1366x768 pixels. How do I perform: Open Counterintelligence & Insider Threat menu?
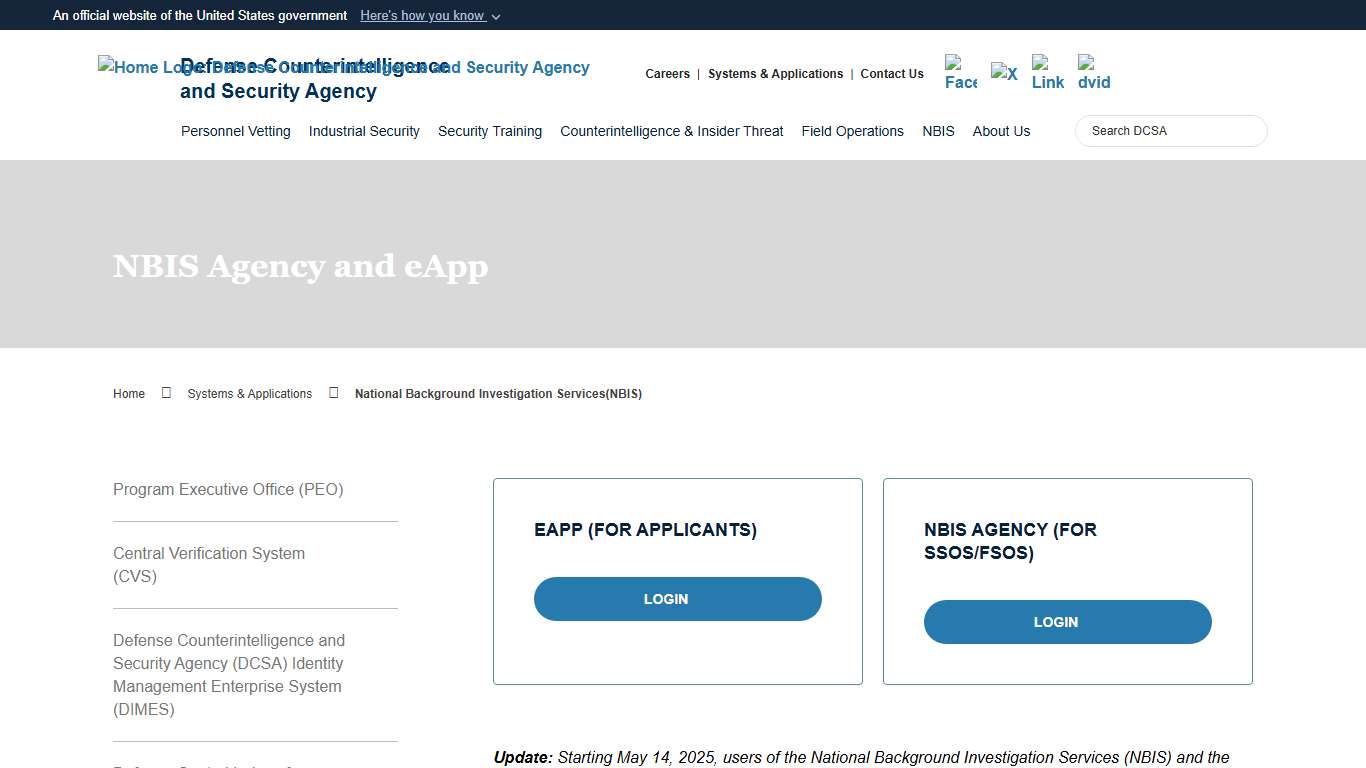coord(672,131)
